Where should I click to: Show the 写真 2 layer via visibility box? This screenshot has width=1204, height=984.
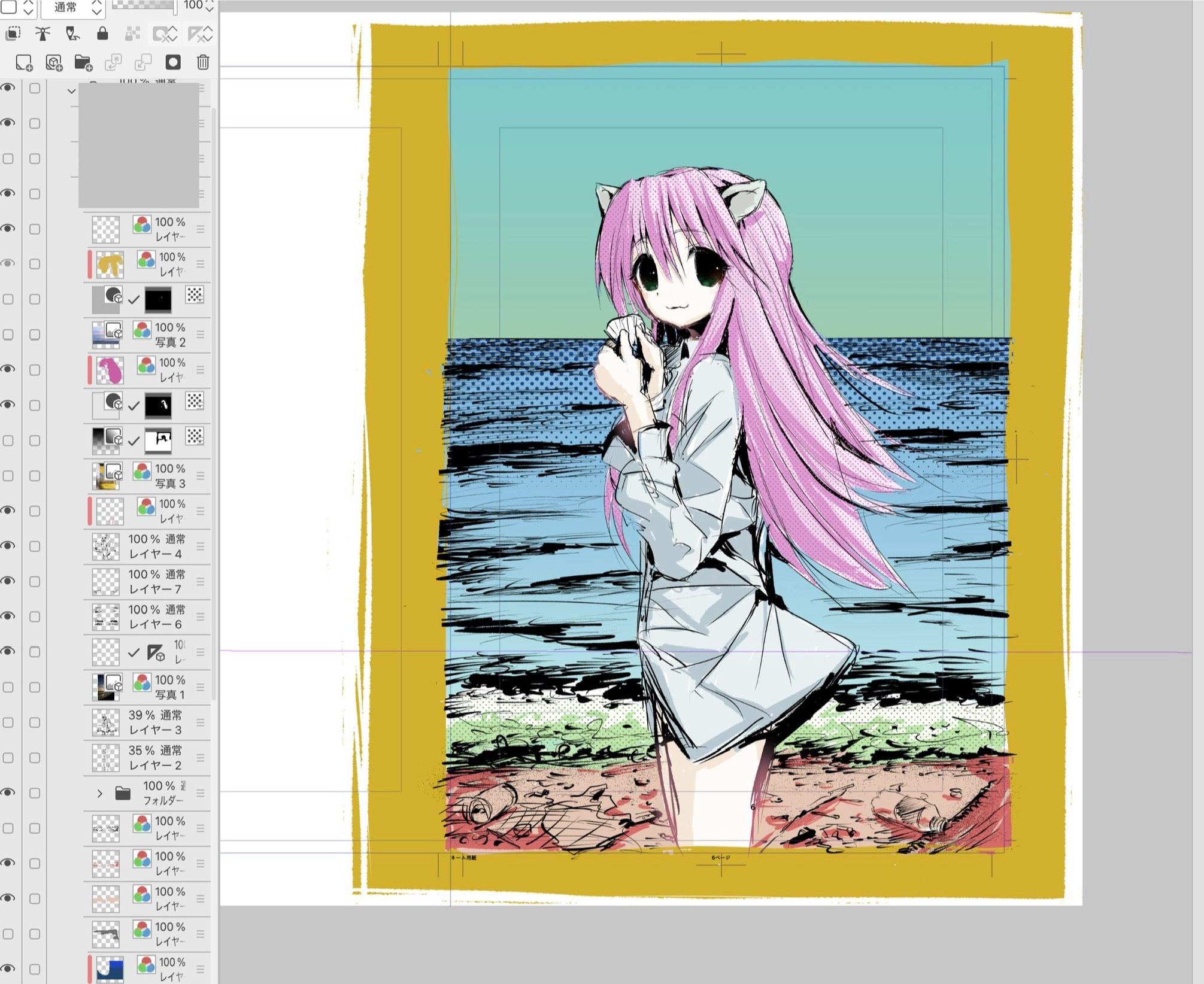(8, 335)
